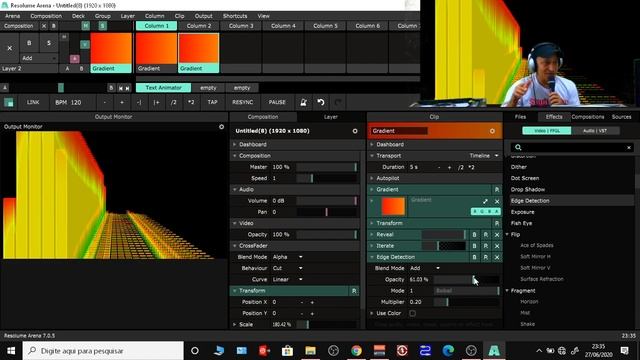Click the Windows Start button
This screenshot has height=360, width=640.
11,351
